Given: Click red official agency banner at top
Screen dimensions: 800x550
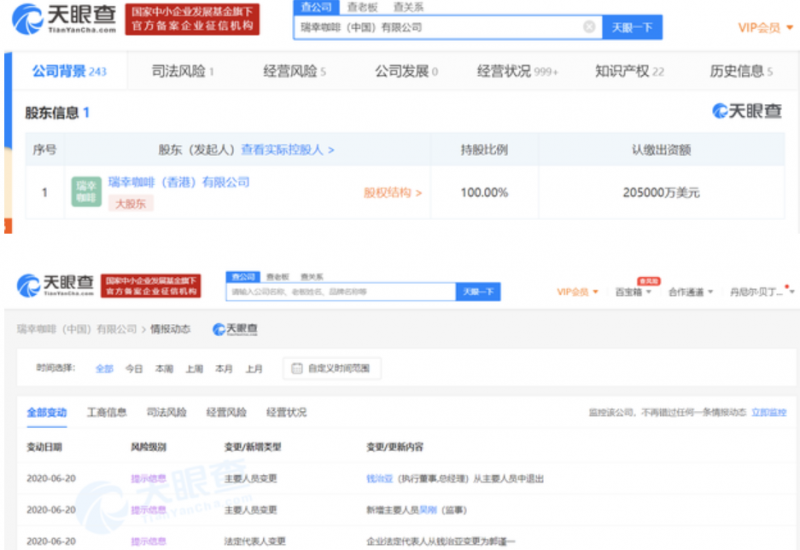Looking at the screenshot, I should (x=192, y=19).
